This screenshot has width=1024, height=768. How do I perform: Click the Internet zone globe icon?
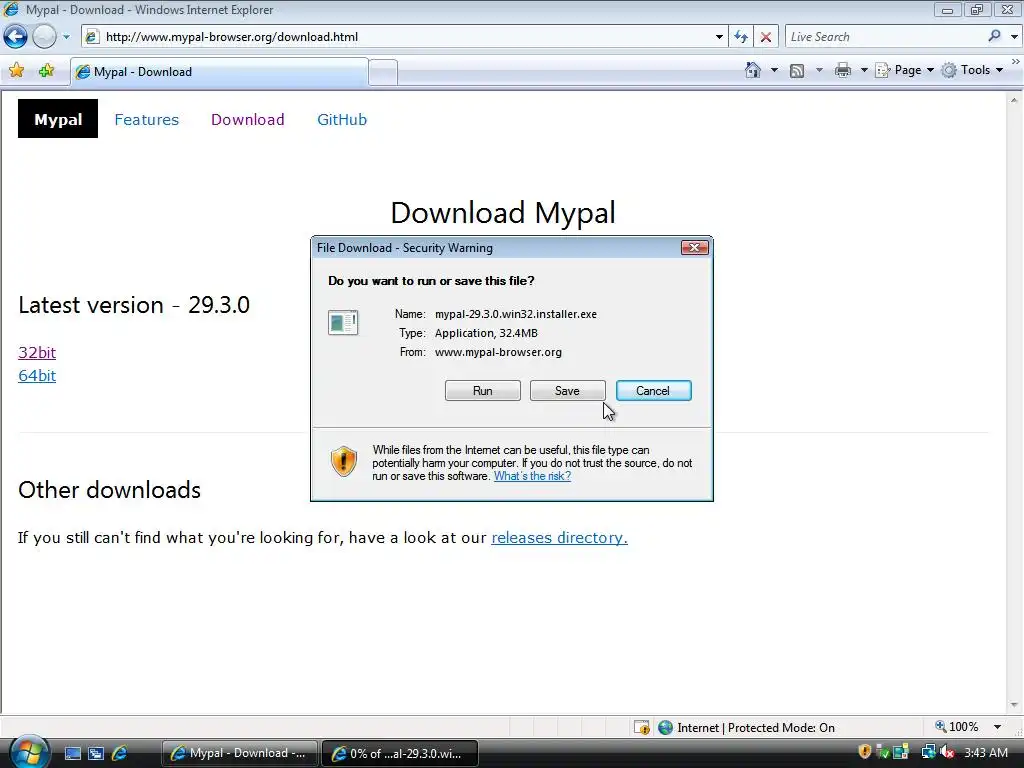[665, 728]
